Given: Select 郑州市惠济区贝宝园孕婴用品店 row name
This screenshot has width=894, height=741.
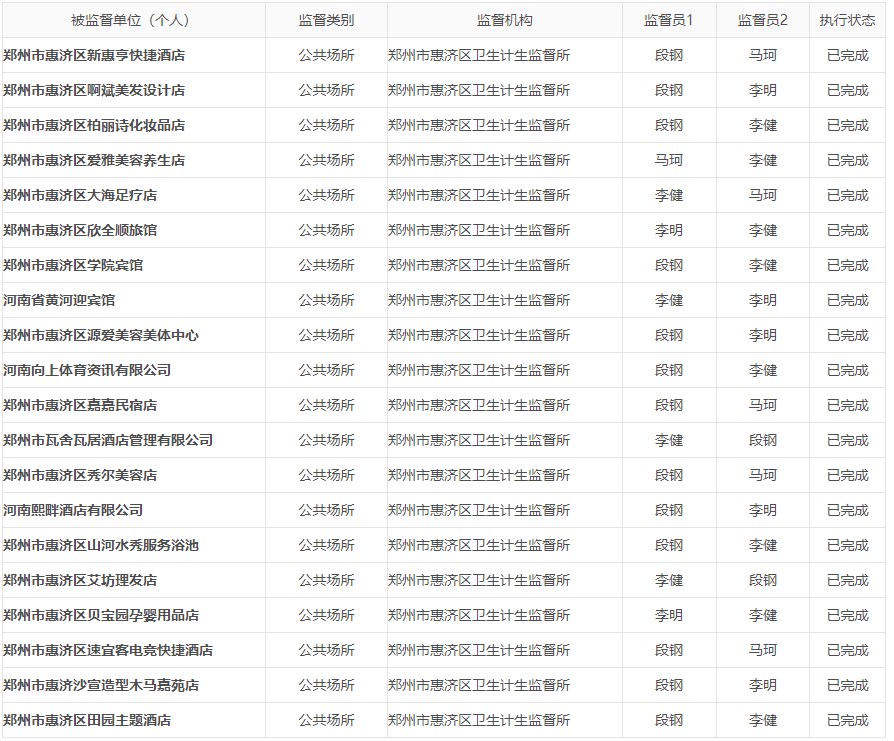Looking at the screenshot, I should 101,615.
